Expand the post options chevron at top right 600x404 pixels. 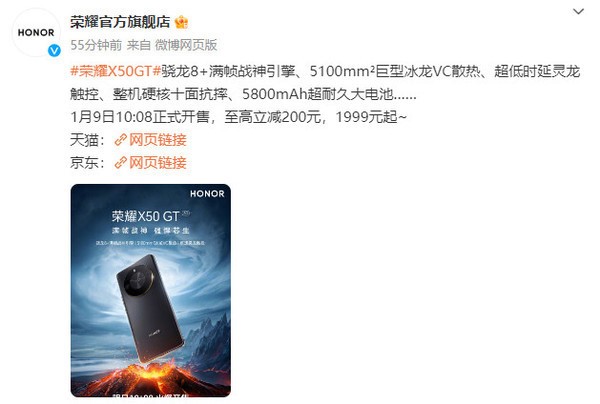[578, 11]
